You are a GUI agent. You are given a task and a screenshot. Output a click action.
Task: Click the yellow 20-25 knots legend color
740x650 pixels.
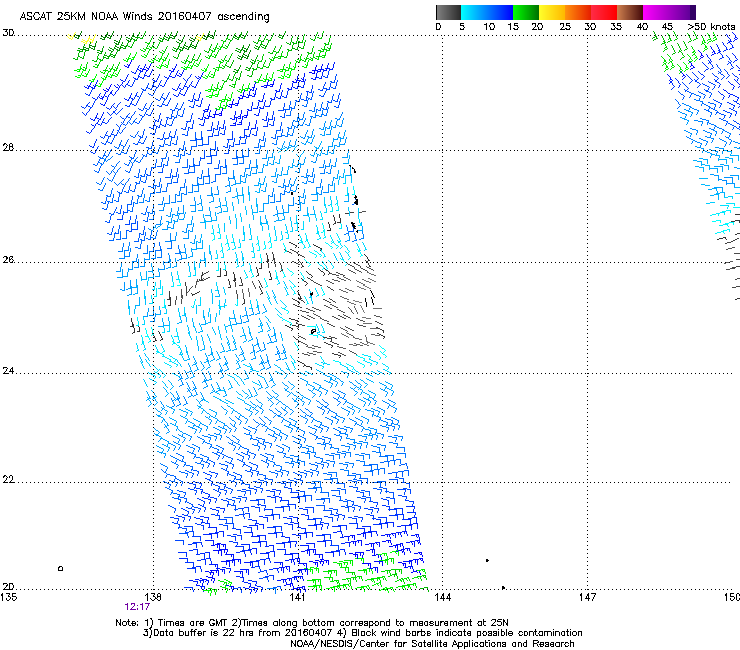tap(552, 12)
